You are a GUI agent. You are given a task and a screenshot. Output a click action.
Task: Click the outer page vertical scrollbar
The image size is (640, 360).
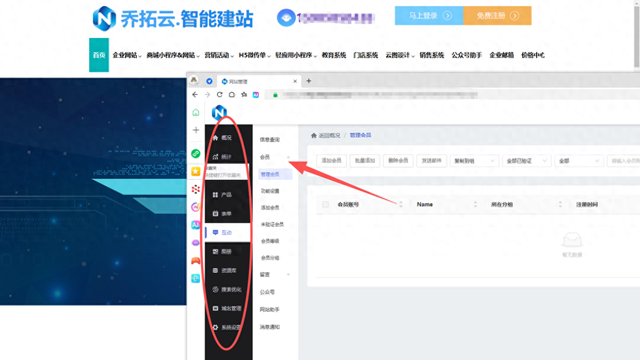point(637,37)
